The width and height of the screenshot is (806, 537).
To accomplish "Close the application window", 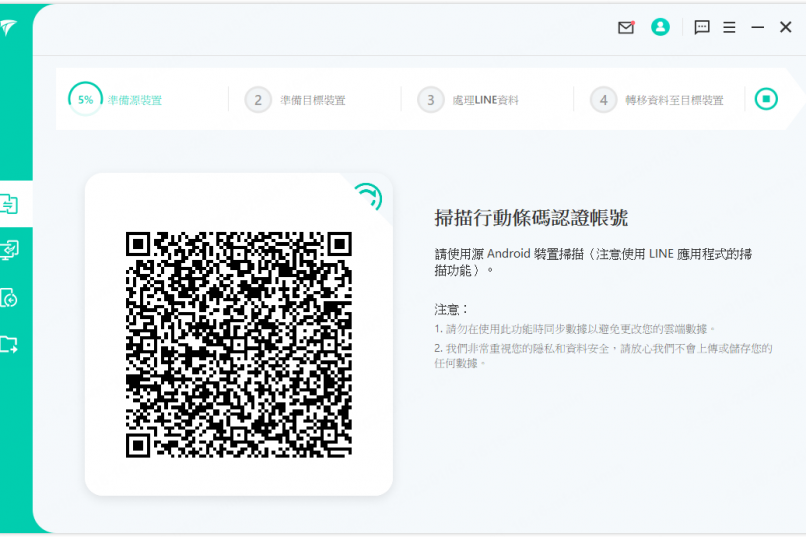I will click(786, 28).
